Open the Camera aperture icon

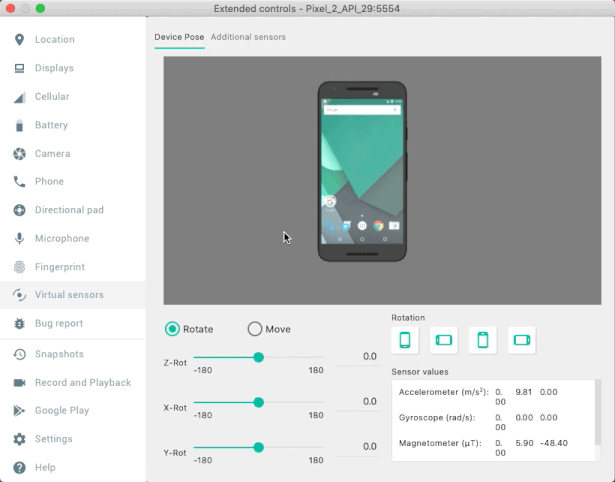click(19, 154)
